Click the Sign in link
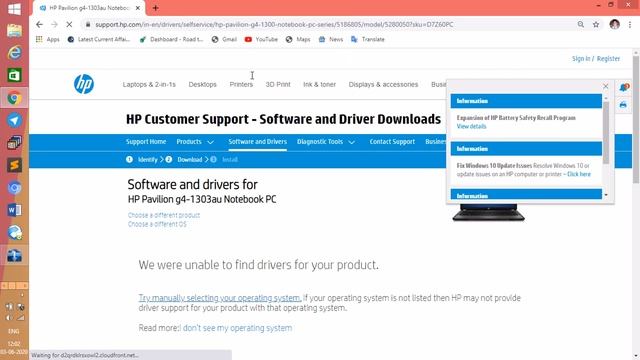Image resolution: width=640 pixels, height=360 pixels. click(581, 59)
